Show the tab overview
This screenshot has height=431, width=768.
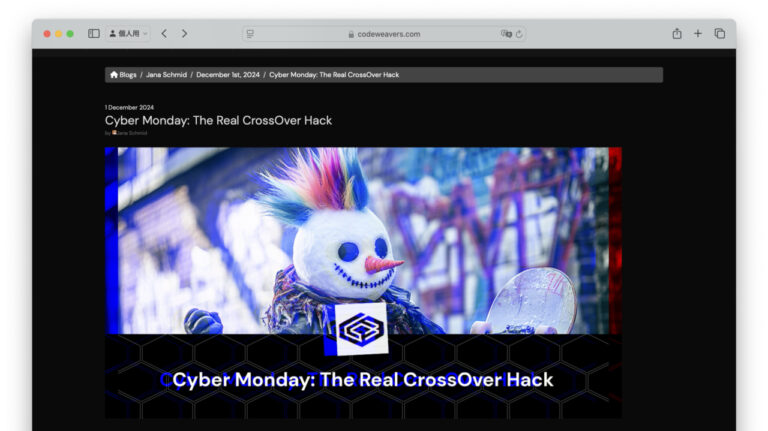pyautogui.click(x=719, y=33)
